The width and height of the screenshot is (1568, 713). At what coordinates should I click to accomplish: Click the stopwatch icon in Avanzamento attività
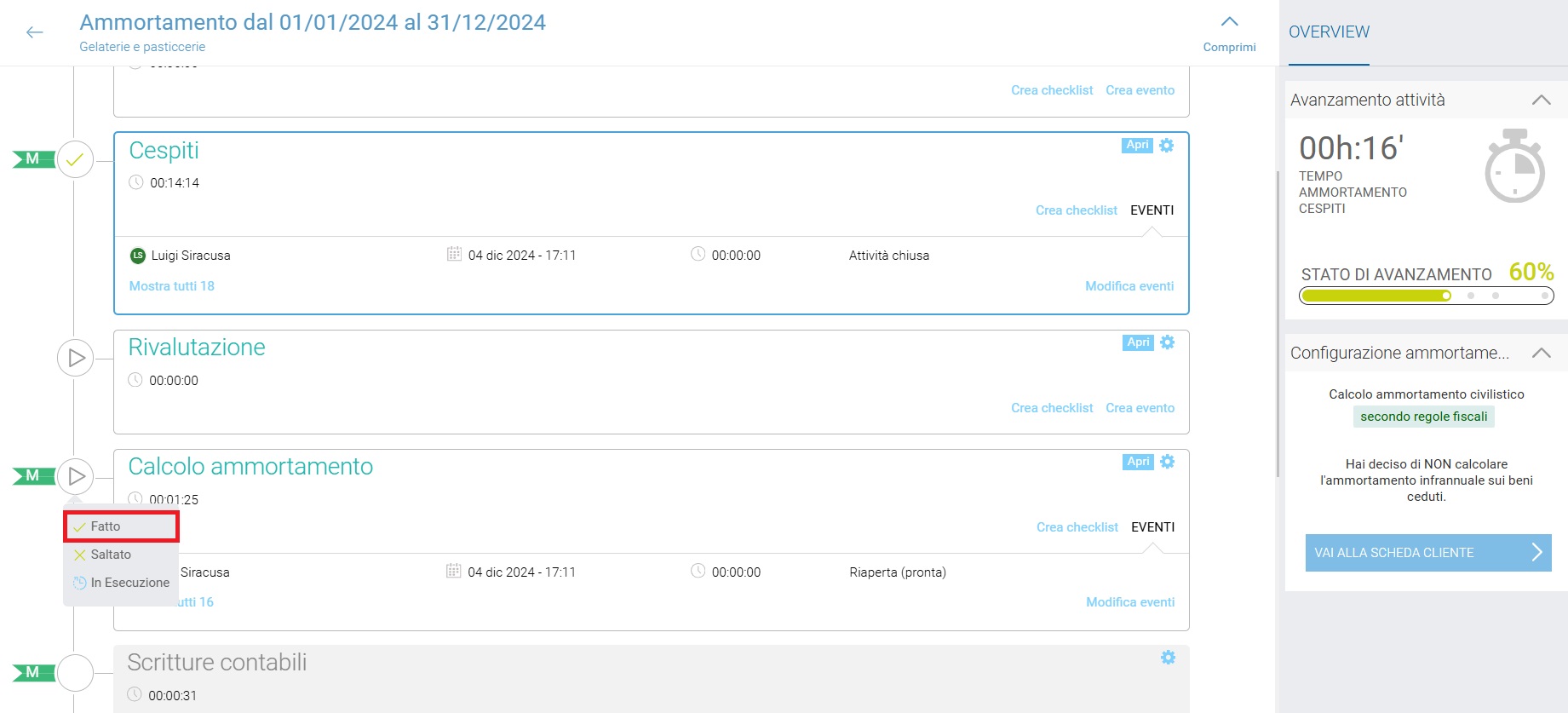click(x=1514, y=166)
